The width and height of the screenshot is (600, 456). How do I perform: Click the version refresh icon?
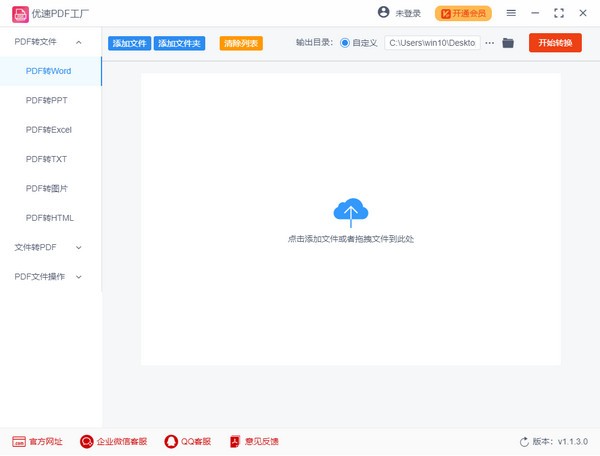tap(524, 441)
